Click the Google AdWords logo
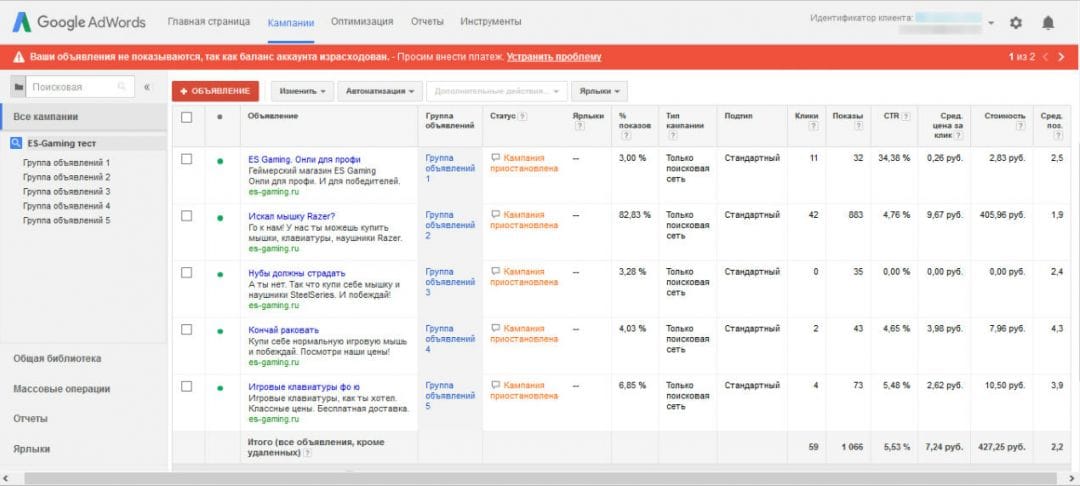The image size is (1080, 486). [x=79, y=22]
